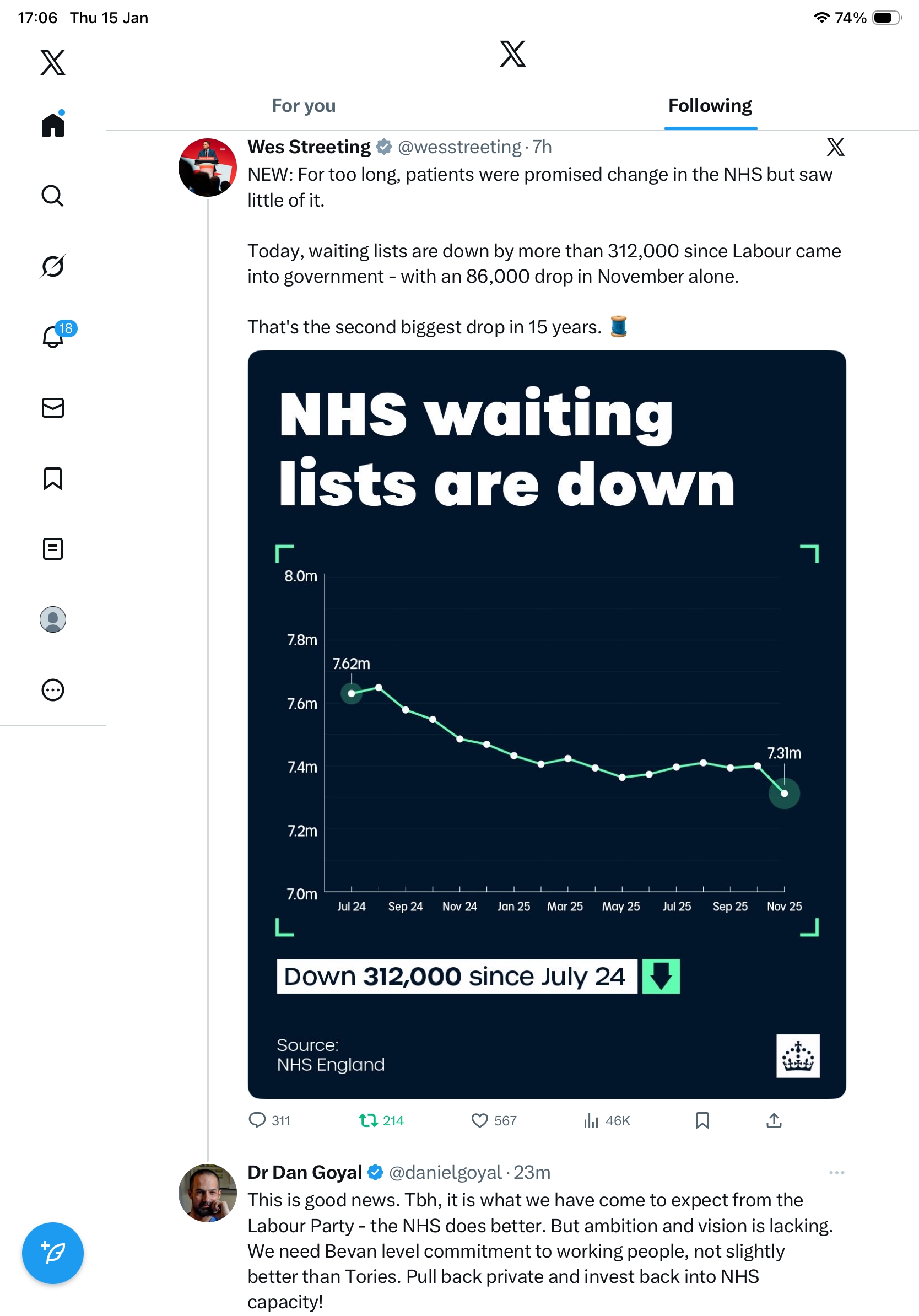Open options menu on Dan Goyal's post
Viewport: 919px width, 1316px height.
tap(836, 1172)
